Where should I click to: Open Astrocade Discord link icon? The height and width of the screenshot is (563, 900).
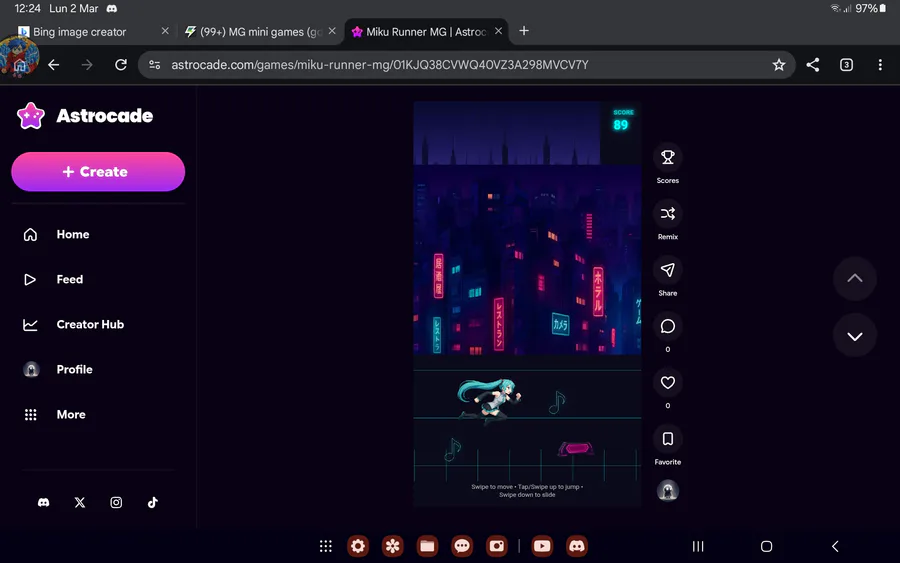point(44,503)
